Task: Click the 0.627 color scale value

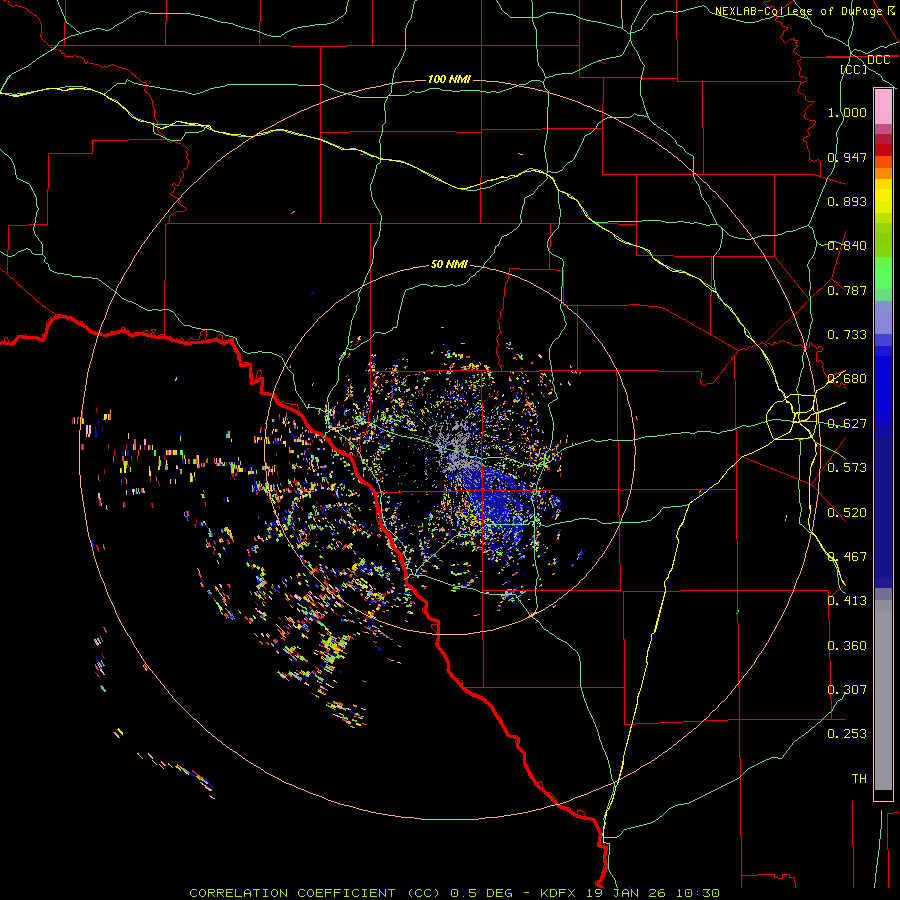Action: click(x=847, y=424)
